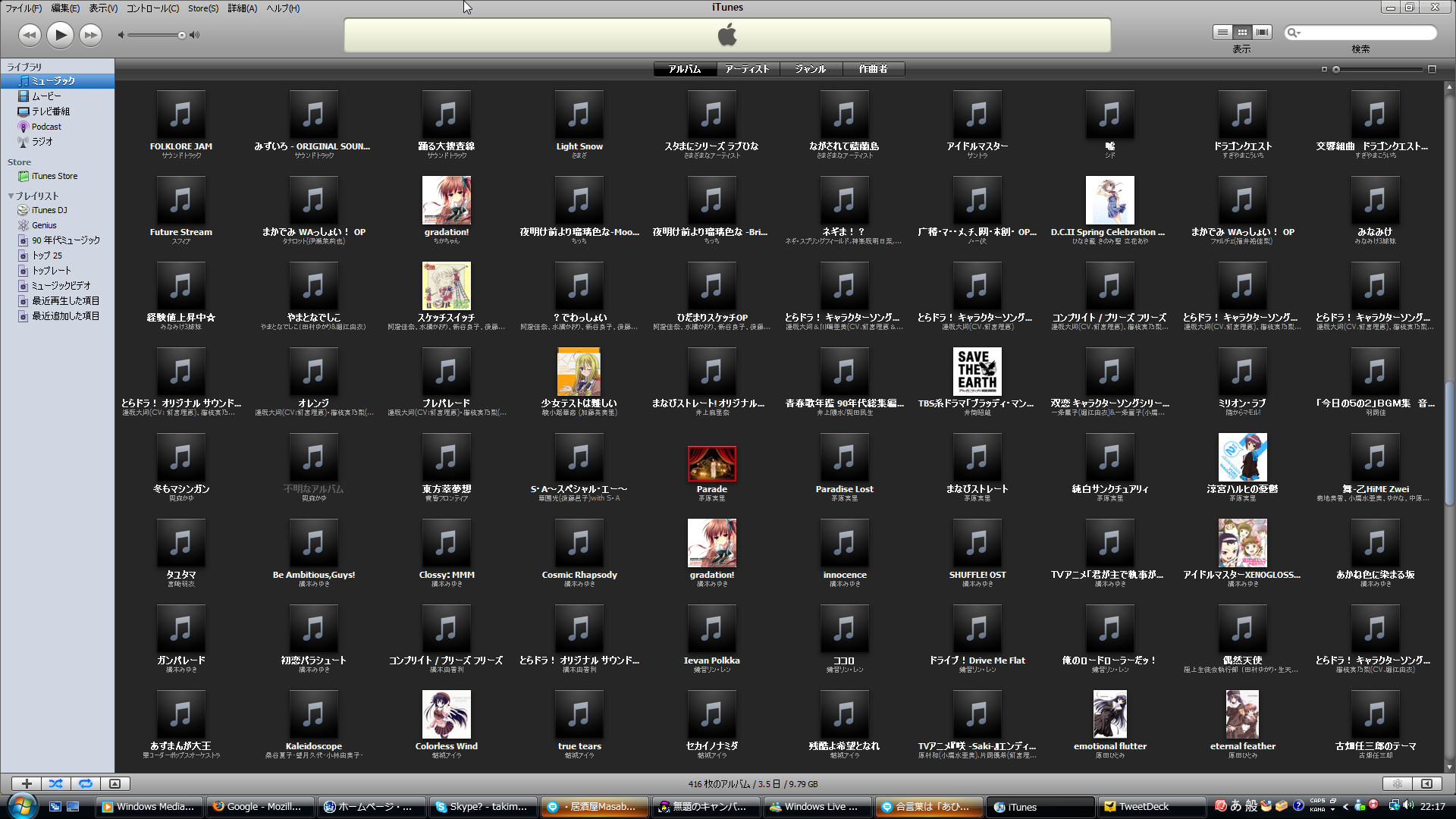The height and width of the screenshot is (819, 1456).
Task: Click the Play button
Action: [x=60, y=34]
